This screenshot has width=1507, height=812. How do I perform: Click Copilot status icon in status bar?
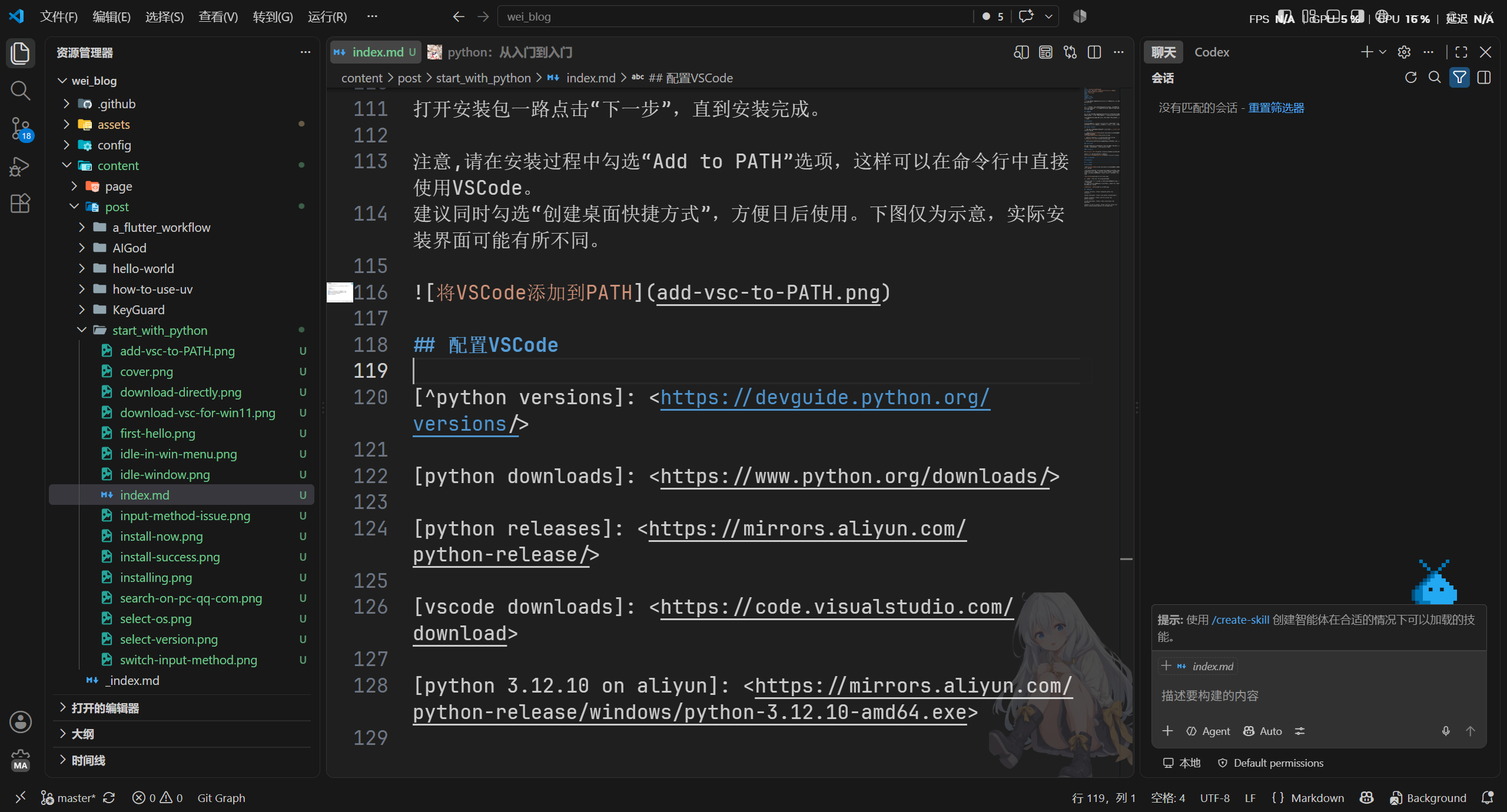click(x=1367, y=798)
